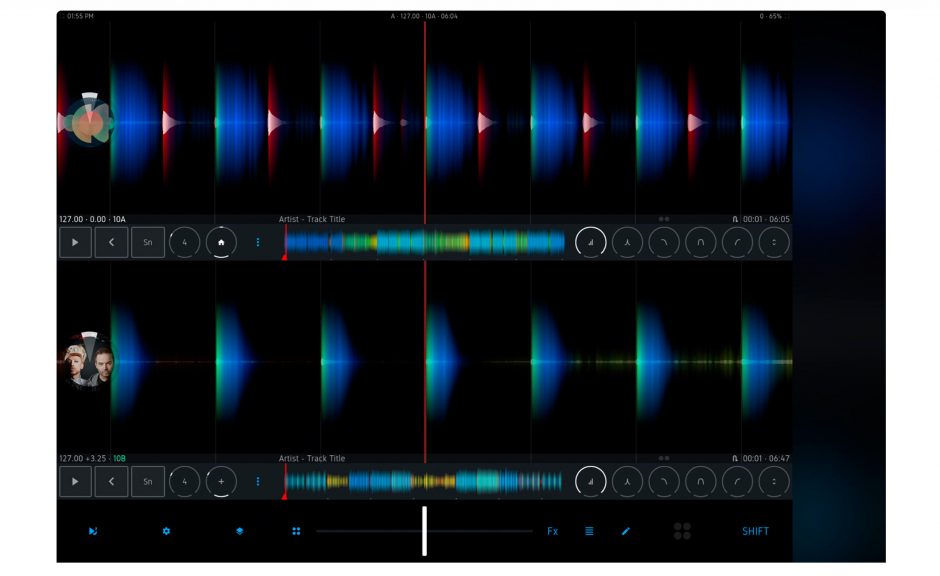940x576 pixels.
Task: Click the Artist - Track Title label on top deck
Action: pos(310,216)
